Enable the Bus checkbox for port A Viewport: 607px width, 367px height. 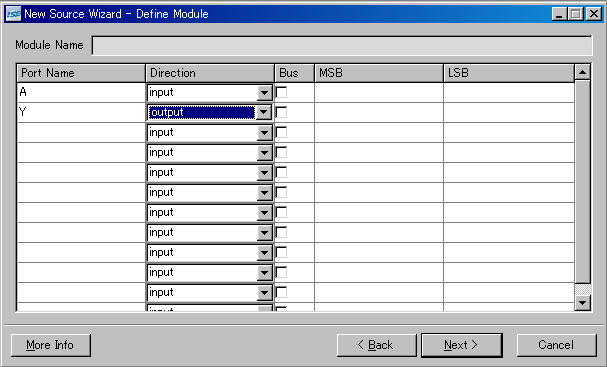(x=281, y=93)
